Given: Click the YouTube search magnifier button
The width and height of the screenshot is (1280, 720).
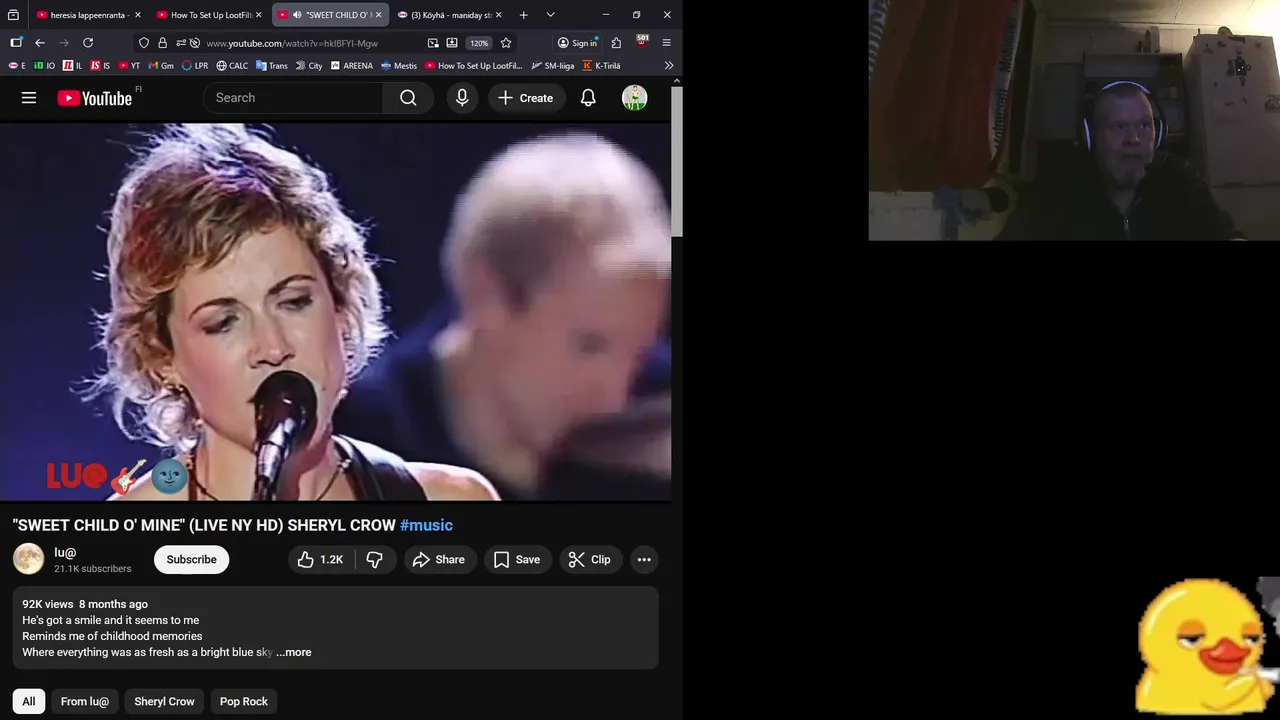Looking at the screenshot, I should pos(408,98).
